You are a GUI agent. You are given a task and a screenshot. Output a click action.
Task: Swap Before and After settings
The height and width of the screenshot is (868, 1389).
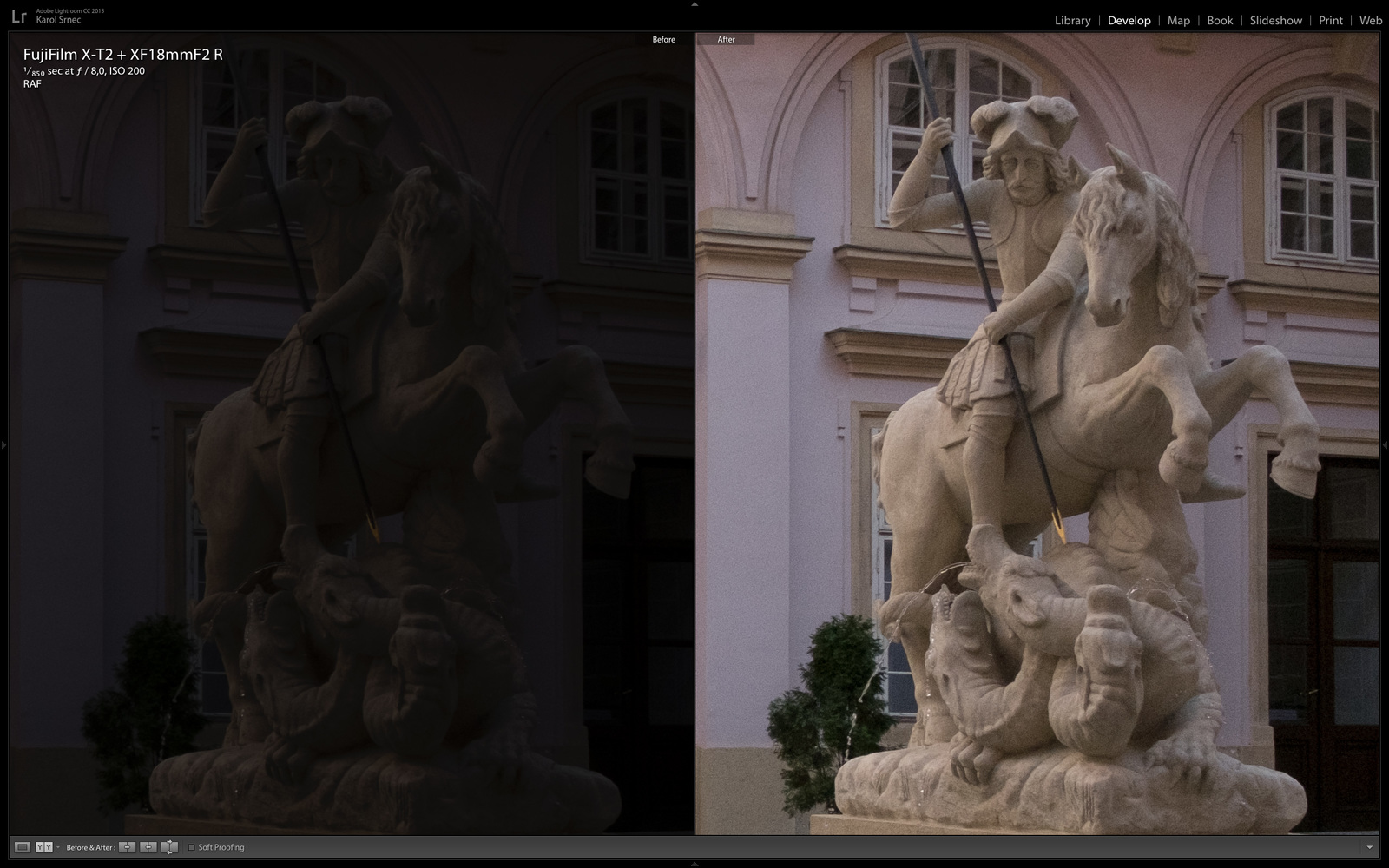169,847
